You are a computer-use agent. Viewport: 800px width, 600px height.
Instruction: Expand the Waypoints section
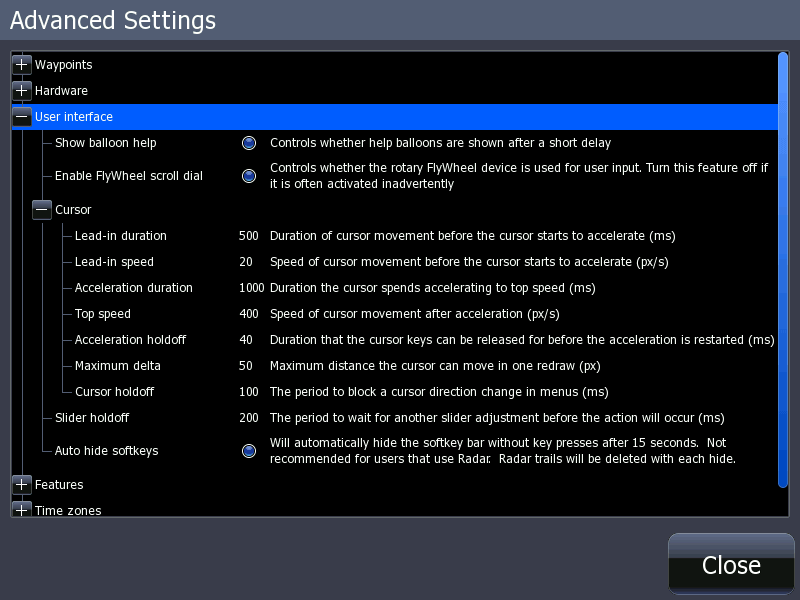(21, 64)
